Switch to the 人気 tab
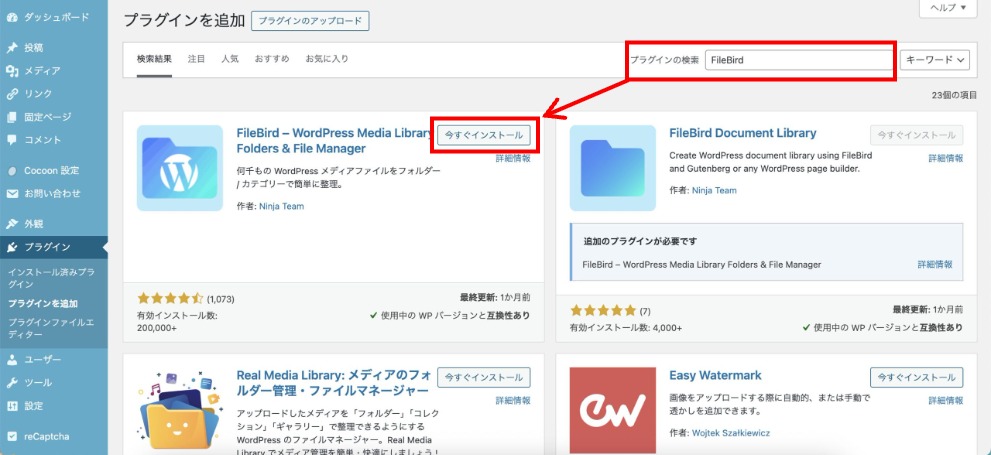 coord(230,59)
